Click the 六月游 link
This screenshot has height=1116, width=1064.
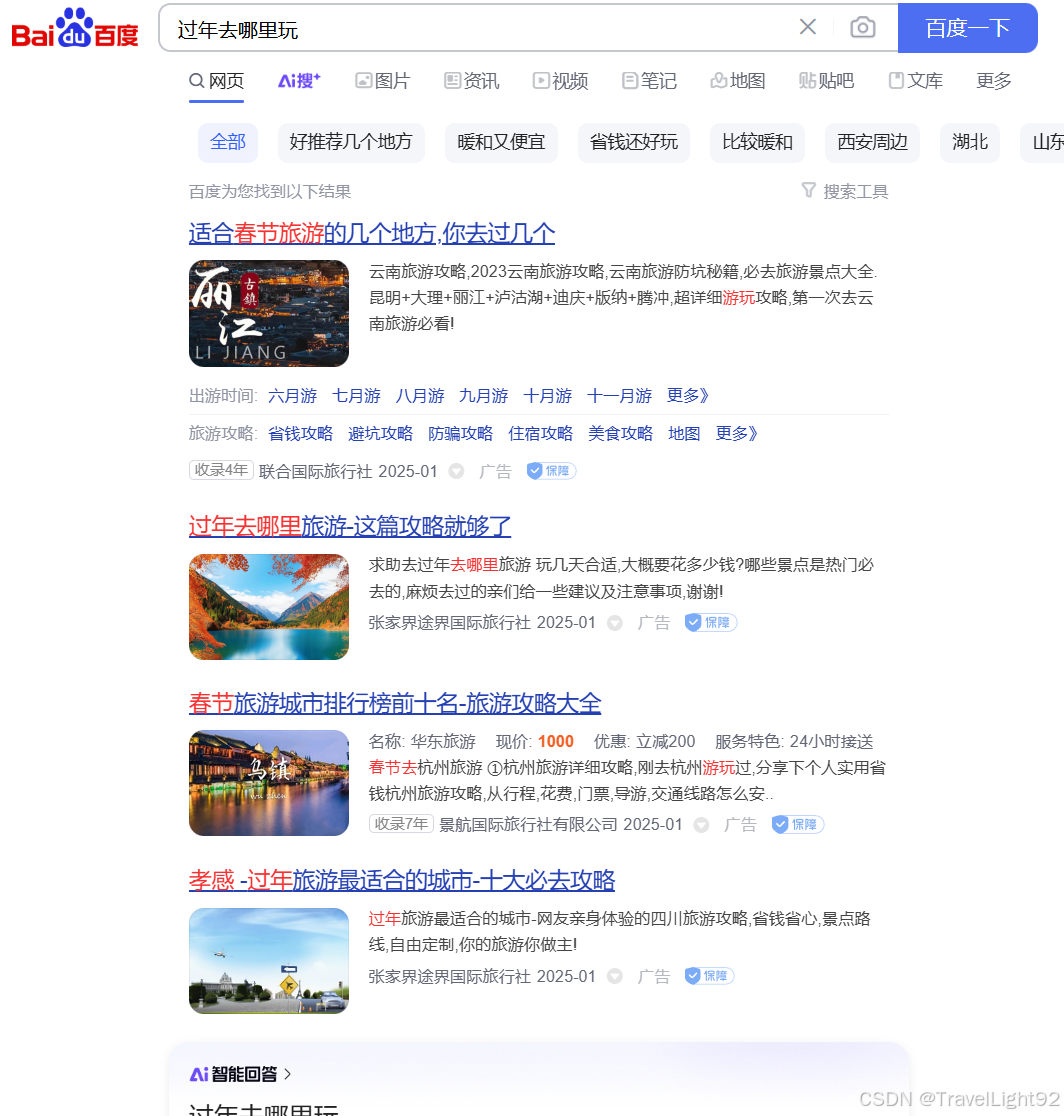293,396
